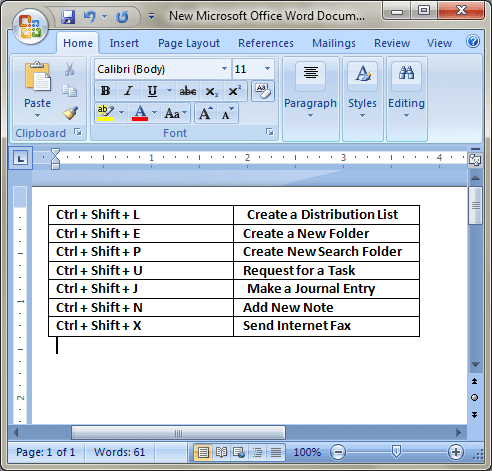492x471 pixels.
Task: Click the Office Button orb
Action: (30, 27)
